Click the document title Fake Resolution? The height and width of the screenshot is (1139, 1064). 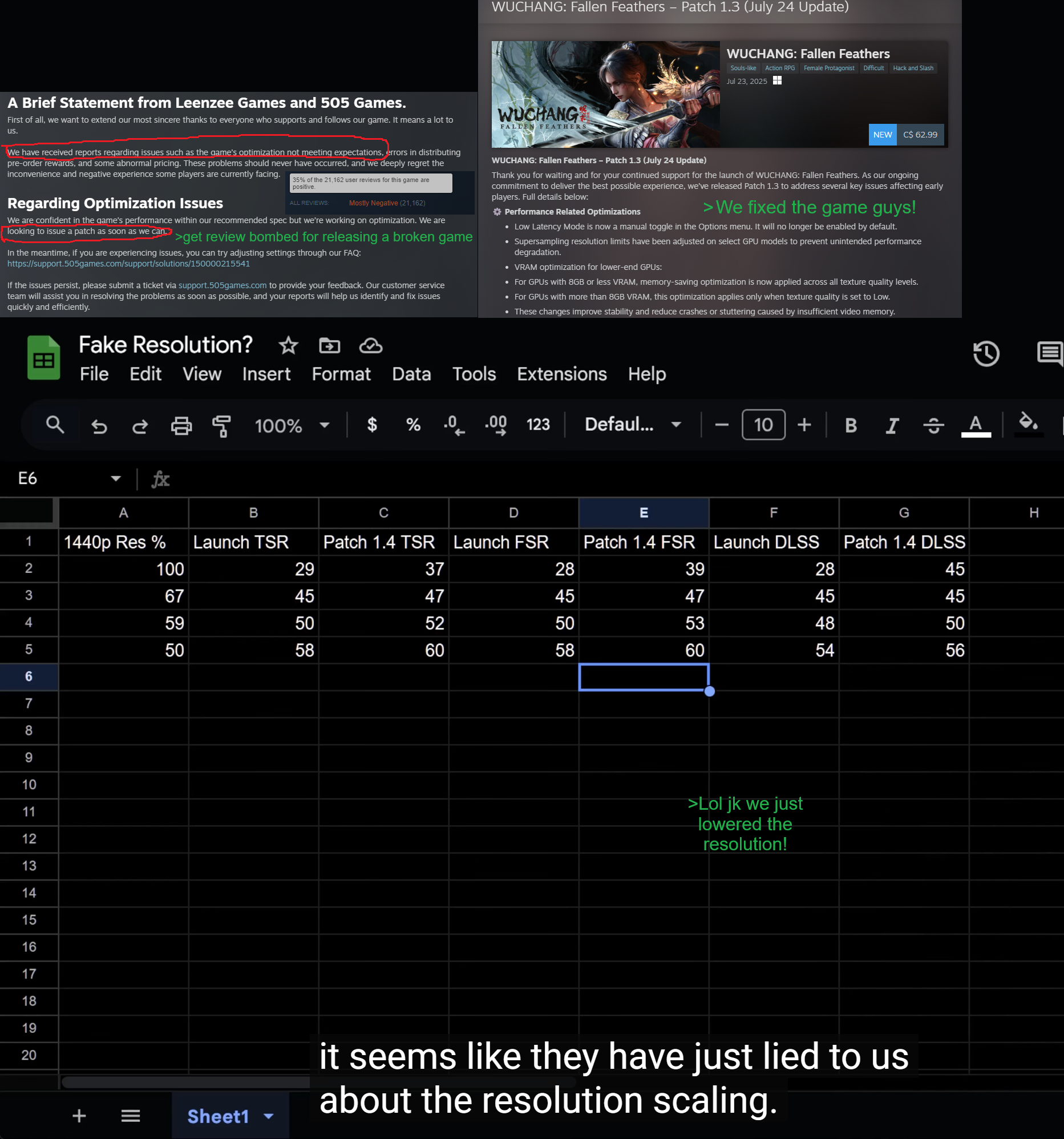coord(165,345)
